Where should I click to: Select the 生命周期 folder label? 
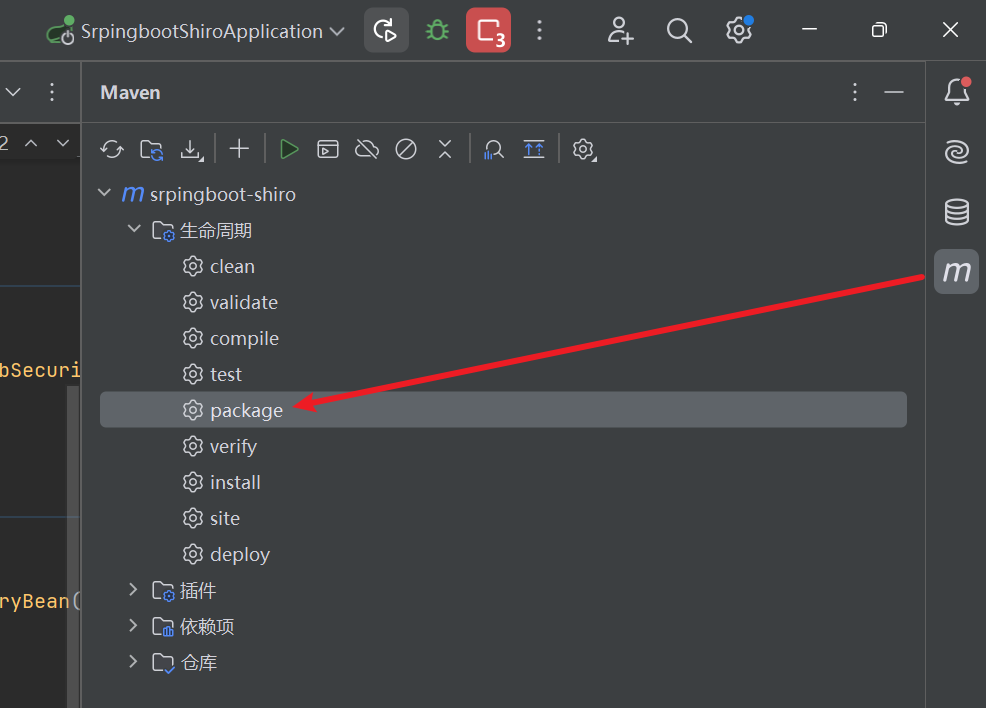[216, 231]
